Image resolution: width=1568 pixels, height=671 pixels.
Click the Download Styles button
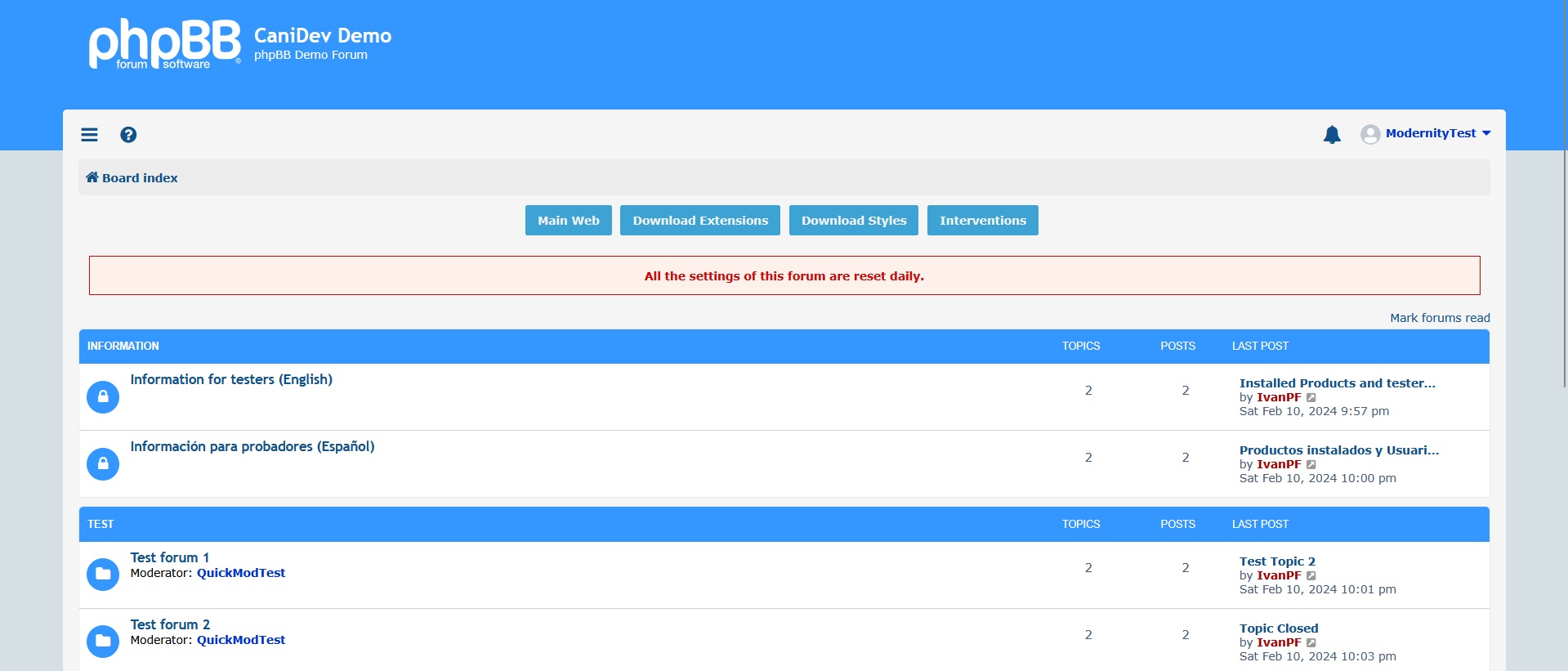854,221
